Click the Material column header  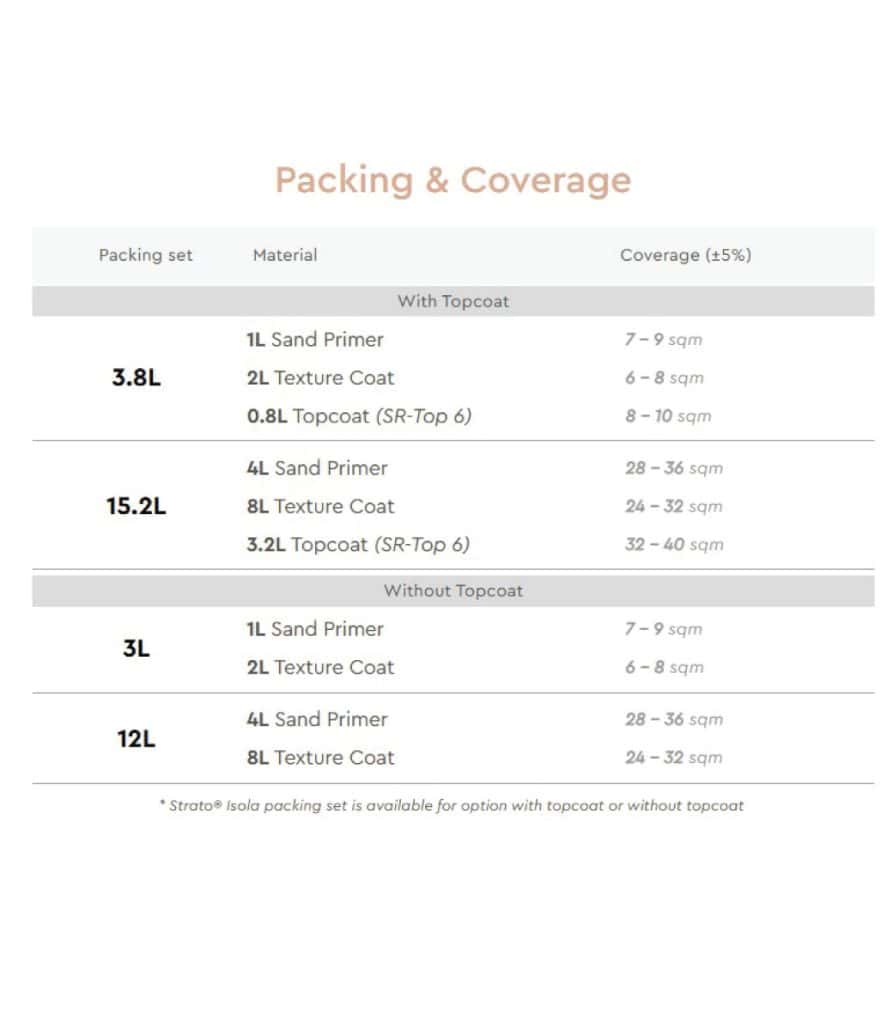point(285,255)
